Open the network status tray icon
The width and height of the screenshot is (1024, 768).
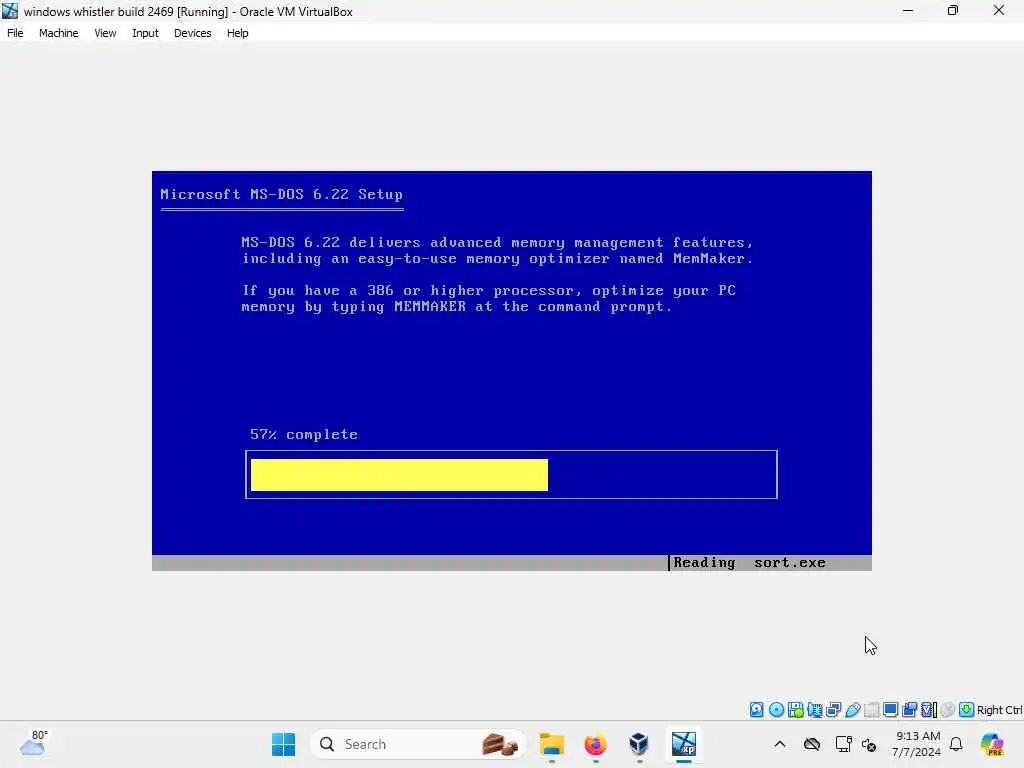click(x=843, y=744)
